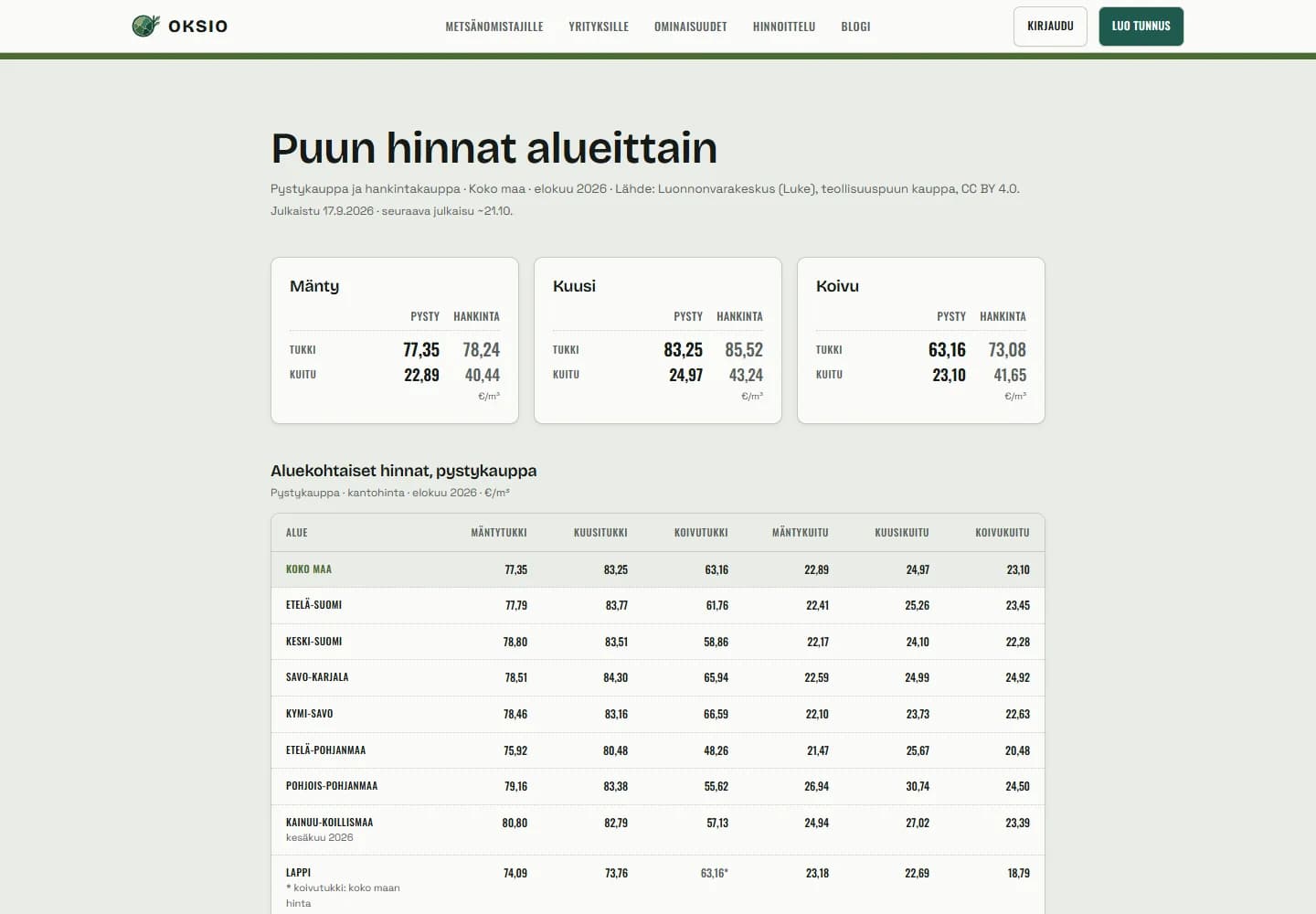Click the 'Aluekohtaiset hinnat, pystykauppa' heading
This screenshot has height=914, width=1316.
point(403,471)
